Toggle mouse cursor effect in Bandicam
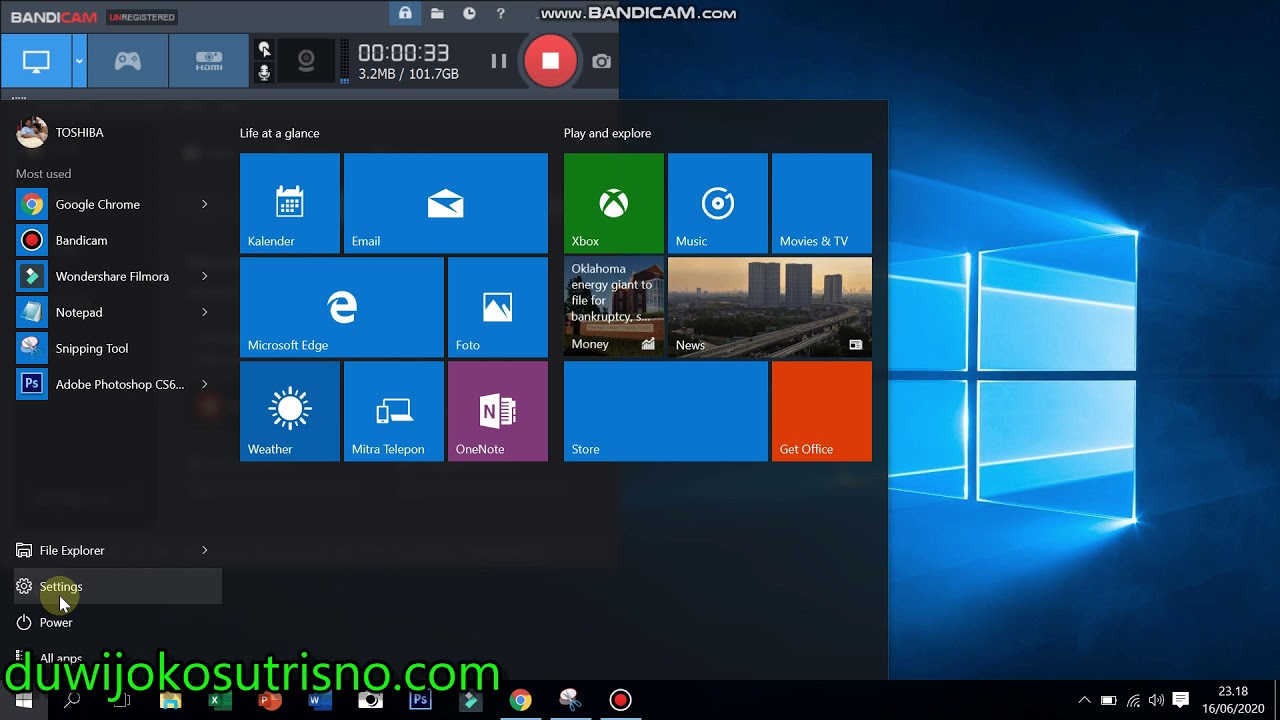The image size is (1280, 720). click(x=264, y=49)
